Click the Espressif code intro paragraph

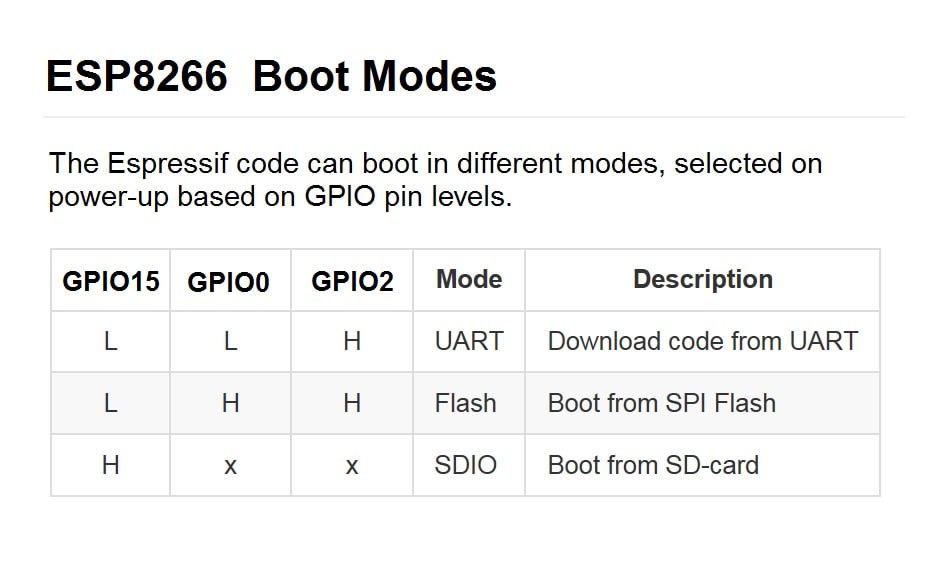(435, 179)
